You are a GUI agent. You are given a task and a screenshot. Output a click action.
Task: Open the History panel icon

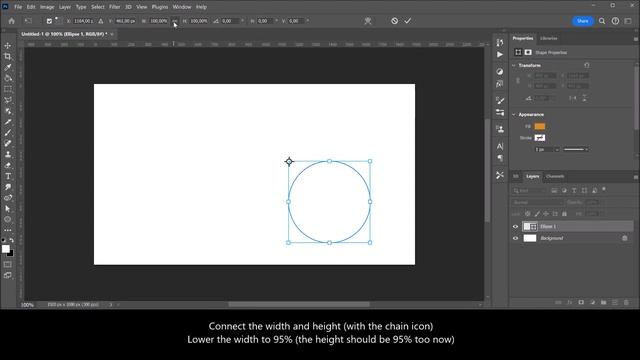click(x=500, y=42)
